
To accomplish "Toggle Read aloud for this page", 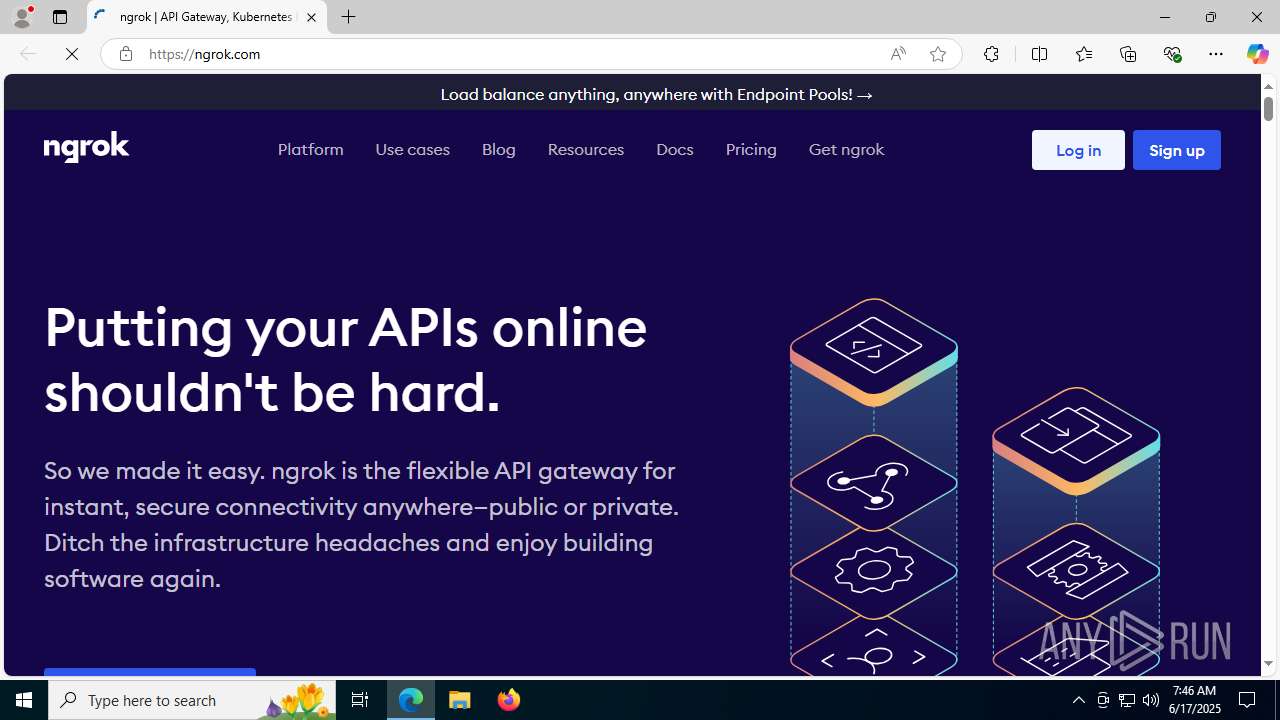I will click(898, 54).
